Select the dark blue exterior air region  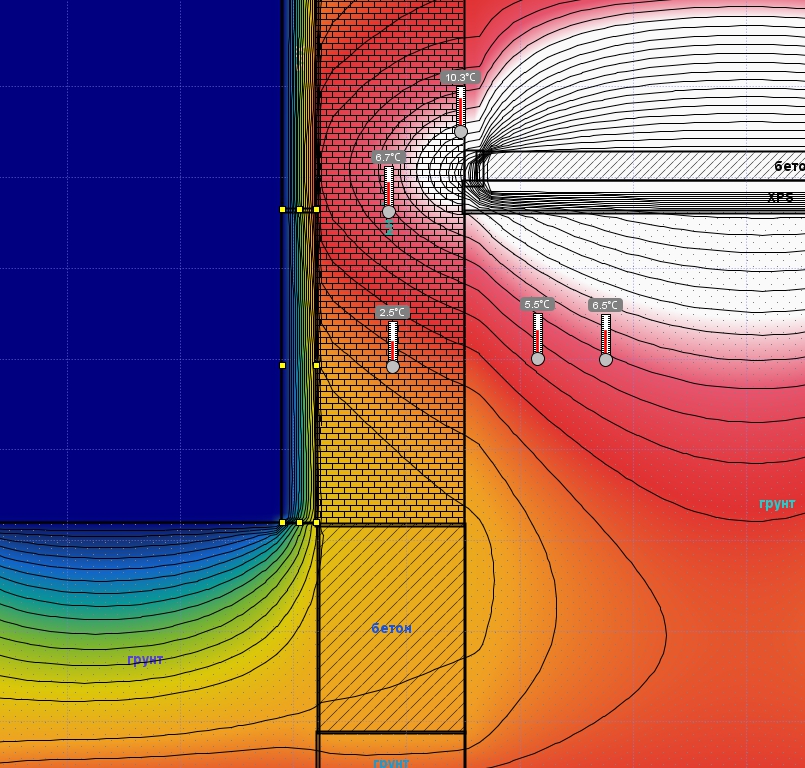point(141,261)
